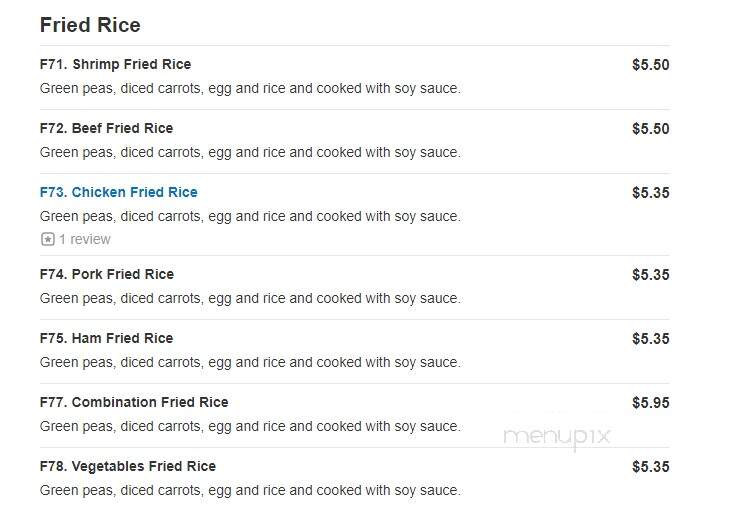Click the Vegetables Fried Rice description text

click(x=251, y=490)
